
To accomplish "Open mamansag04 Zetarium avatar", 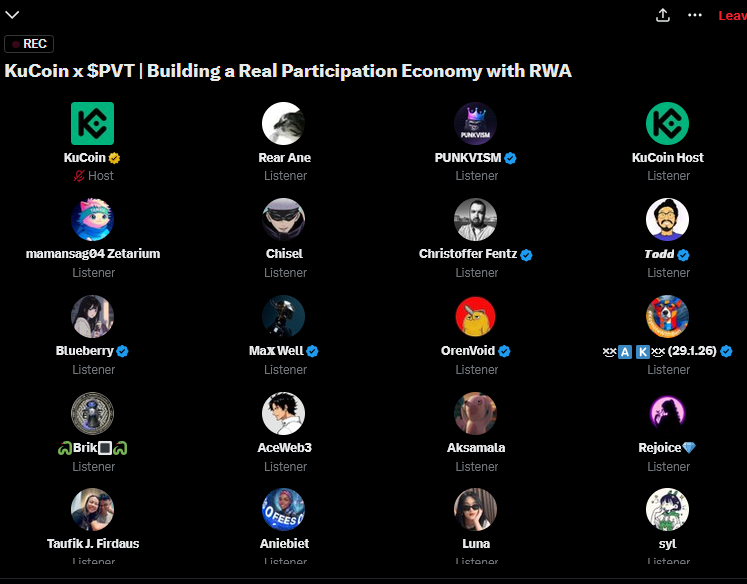I will point(92,220).
